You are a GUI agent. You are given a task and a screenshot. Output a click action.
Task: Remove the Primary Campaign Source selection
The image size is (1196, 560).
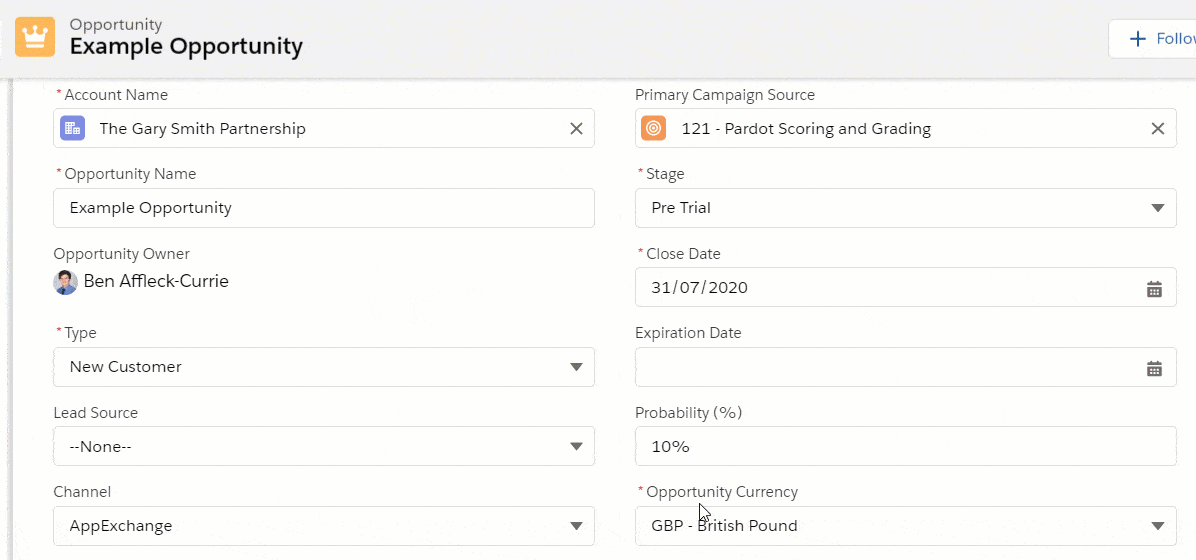pyautogui.click(x=1157, y=128)
